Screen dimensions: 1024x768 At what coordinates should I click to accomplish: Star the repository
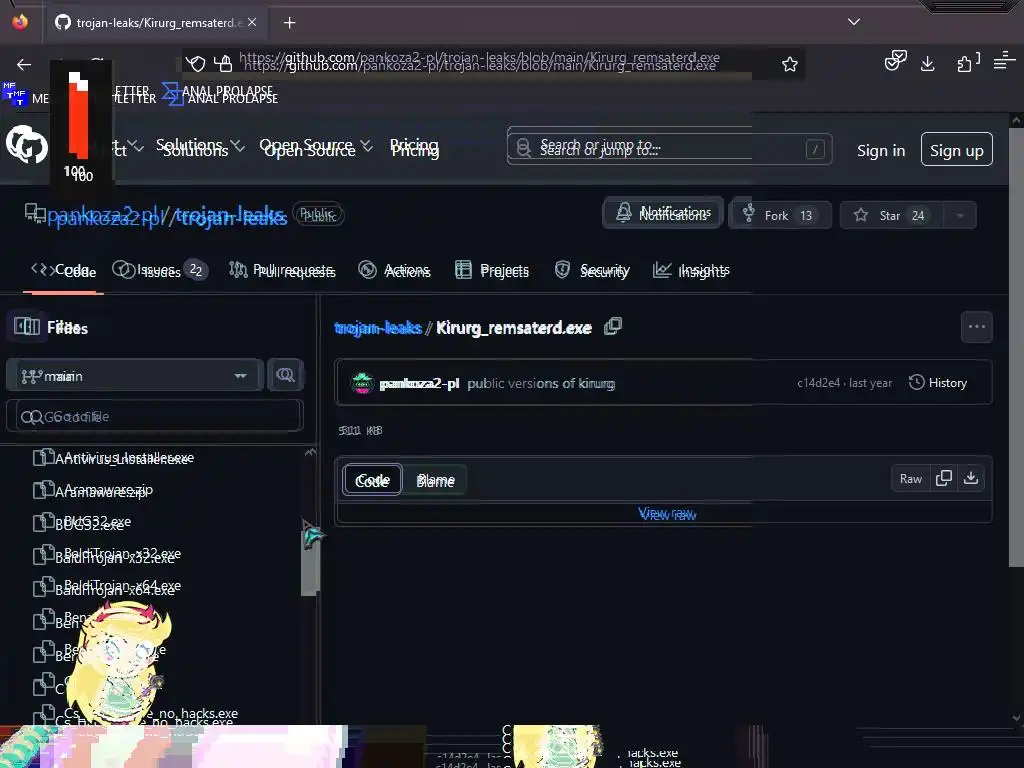pos(891,215)
